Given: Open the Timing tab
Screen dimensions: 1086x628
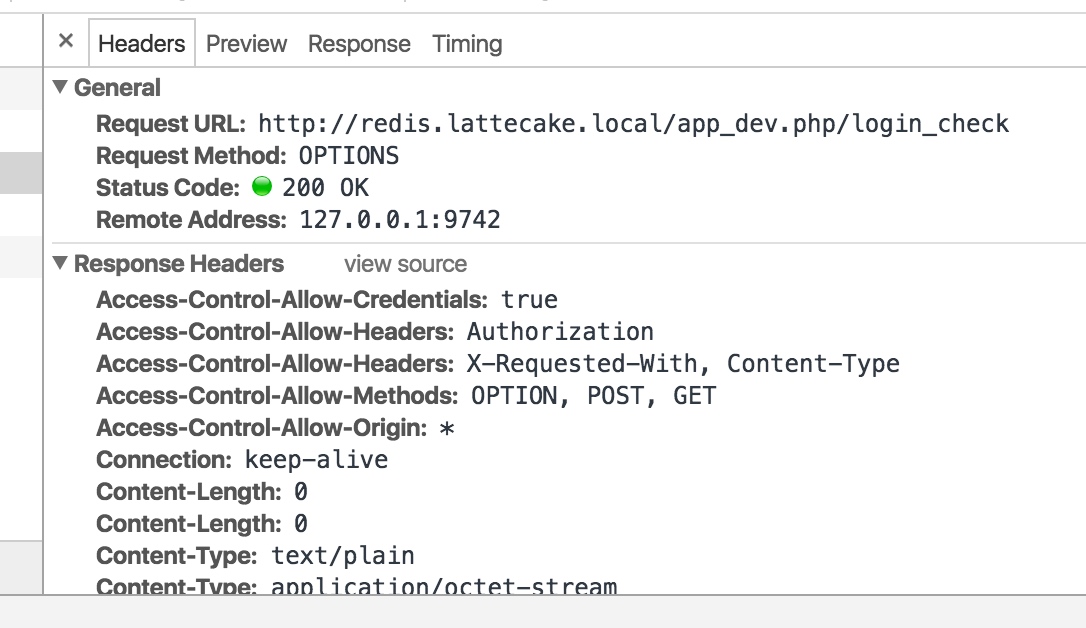Looking at the screenshot, I should (468, 44).
